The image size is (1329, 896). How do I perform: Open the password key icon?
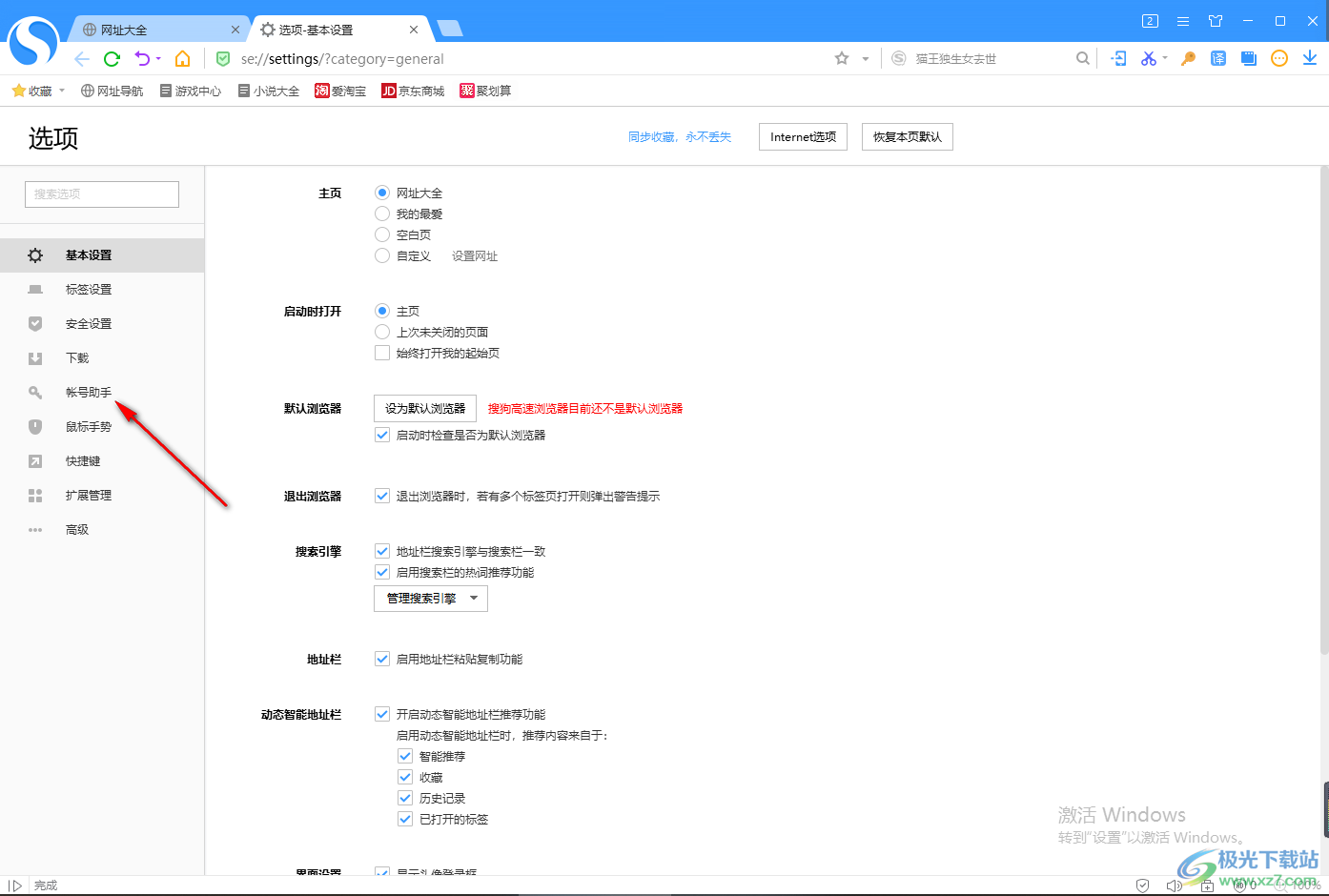[x=1188, y=59]
